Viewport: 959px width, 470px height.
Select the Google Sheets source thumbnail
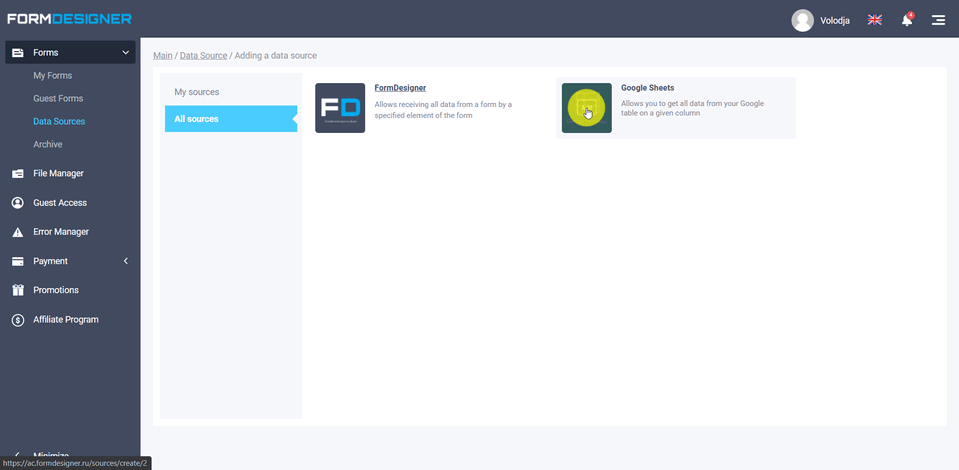tap(586, 108)
